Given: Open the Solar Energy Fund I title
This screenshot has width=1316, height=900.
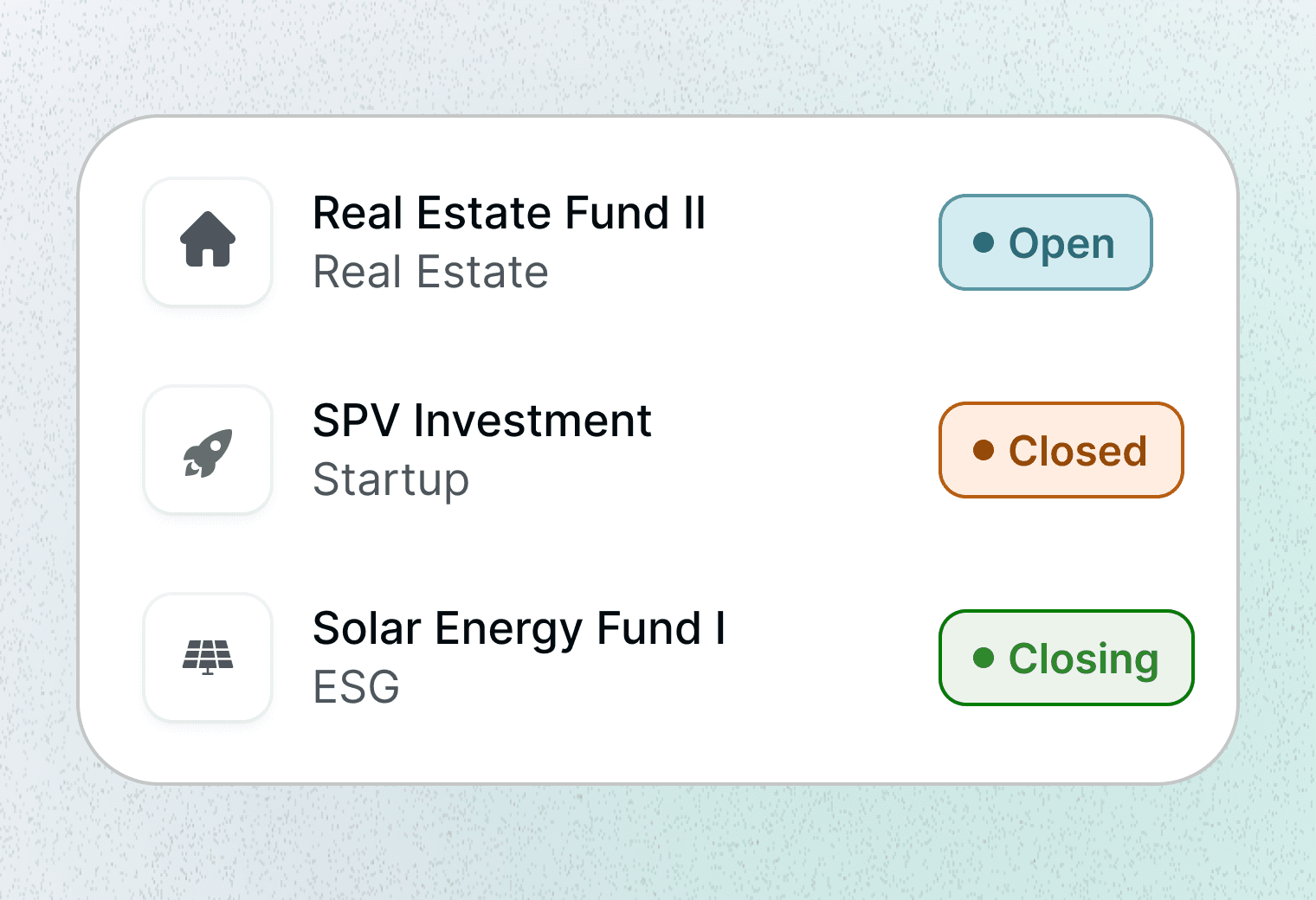Looking at the screenshot, I should click(518, 629).
